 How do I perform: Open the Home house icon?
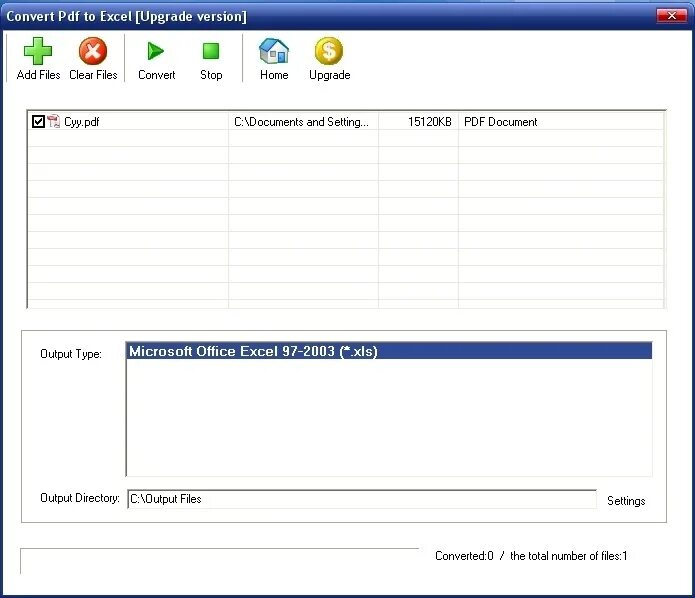(274, 51)
